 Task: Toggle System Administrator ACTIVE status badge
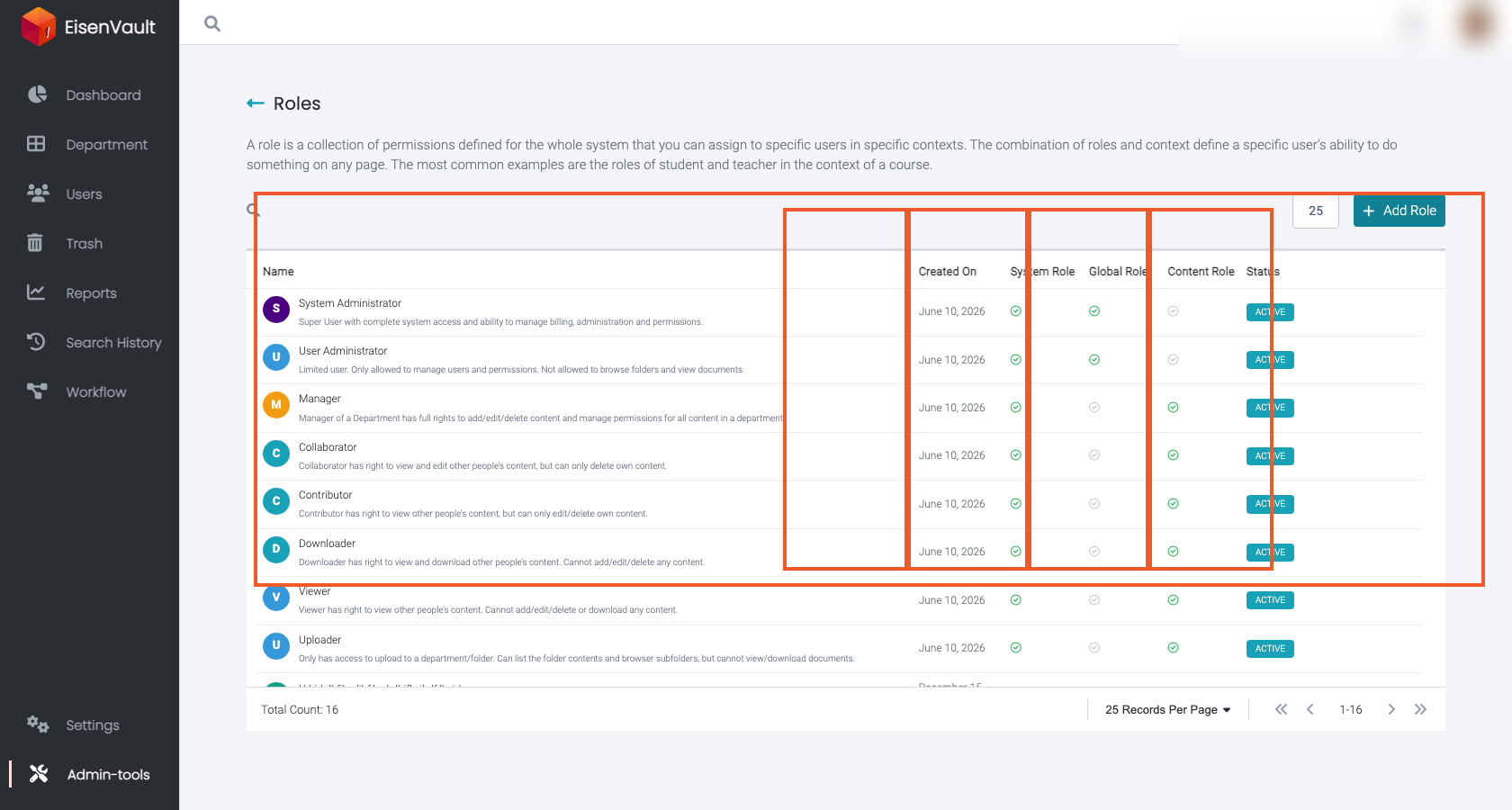(x=1270, y=312)
